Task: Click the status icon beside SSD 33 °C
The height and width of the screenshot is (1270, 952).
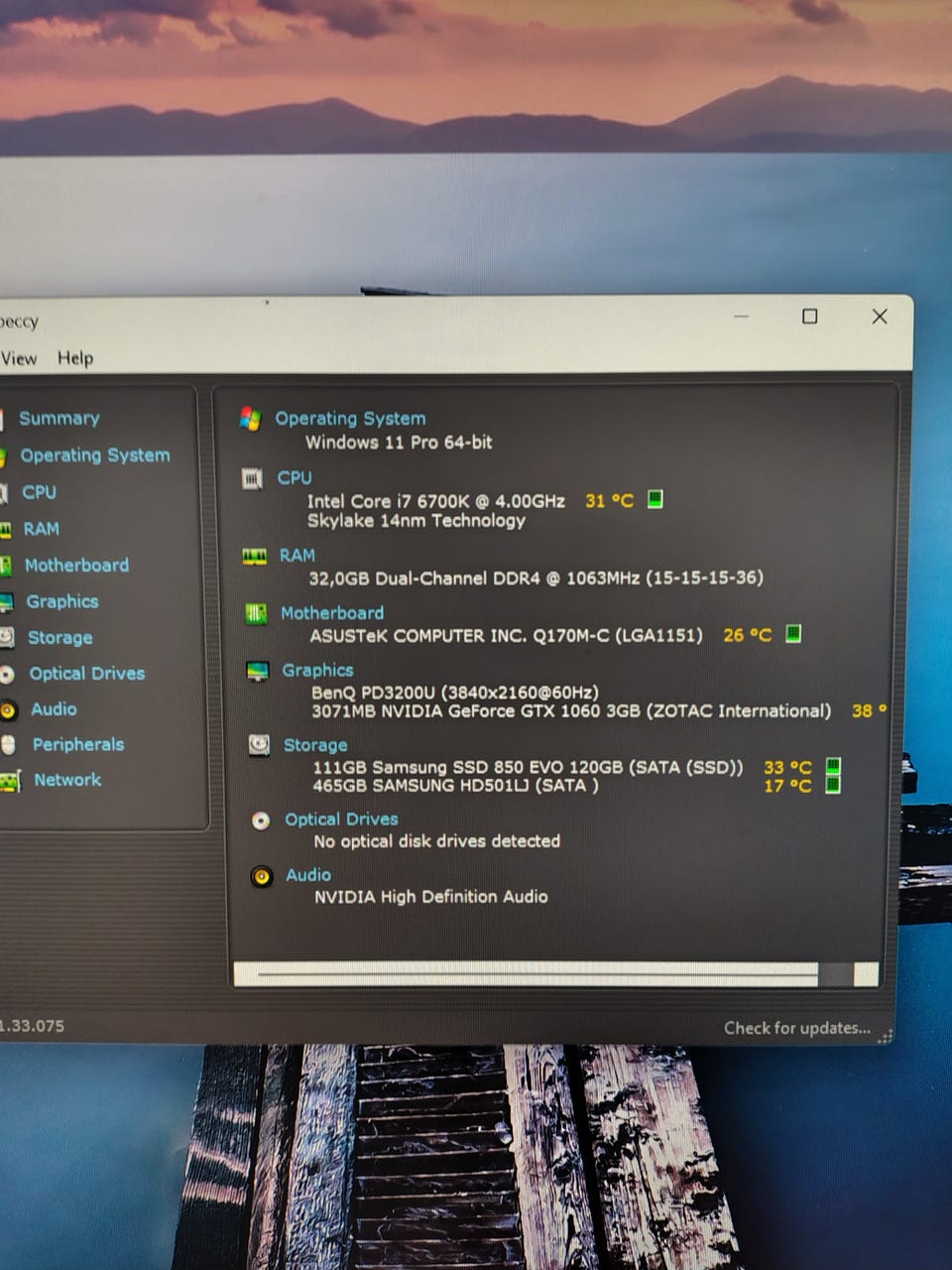Action: click(x=833, y=766)
